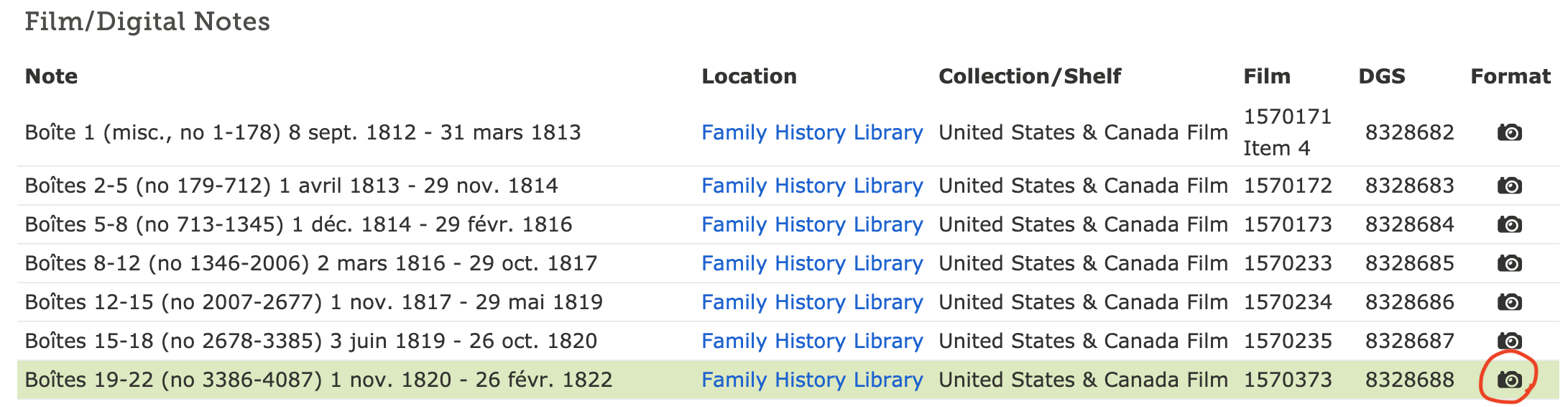
Task: View digital images for film 1570173
Action: [x=1509, y=225]
